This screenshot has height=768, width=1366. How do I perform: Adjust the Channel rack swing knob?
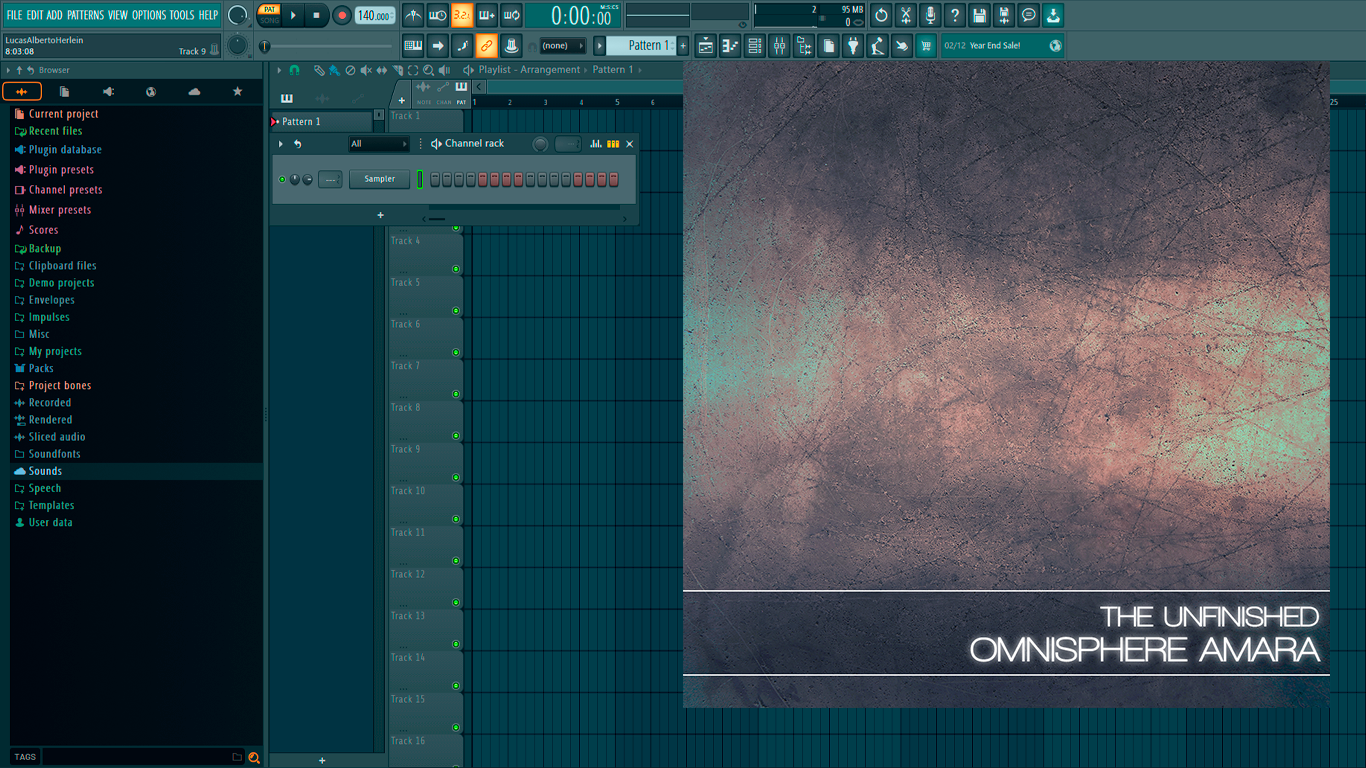coord(541,144)
